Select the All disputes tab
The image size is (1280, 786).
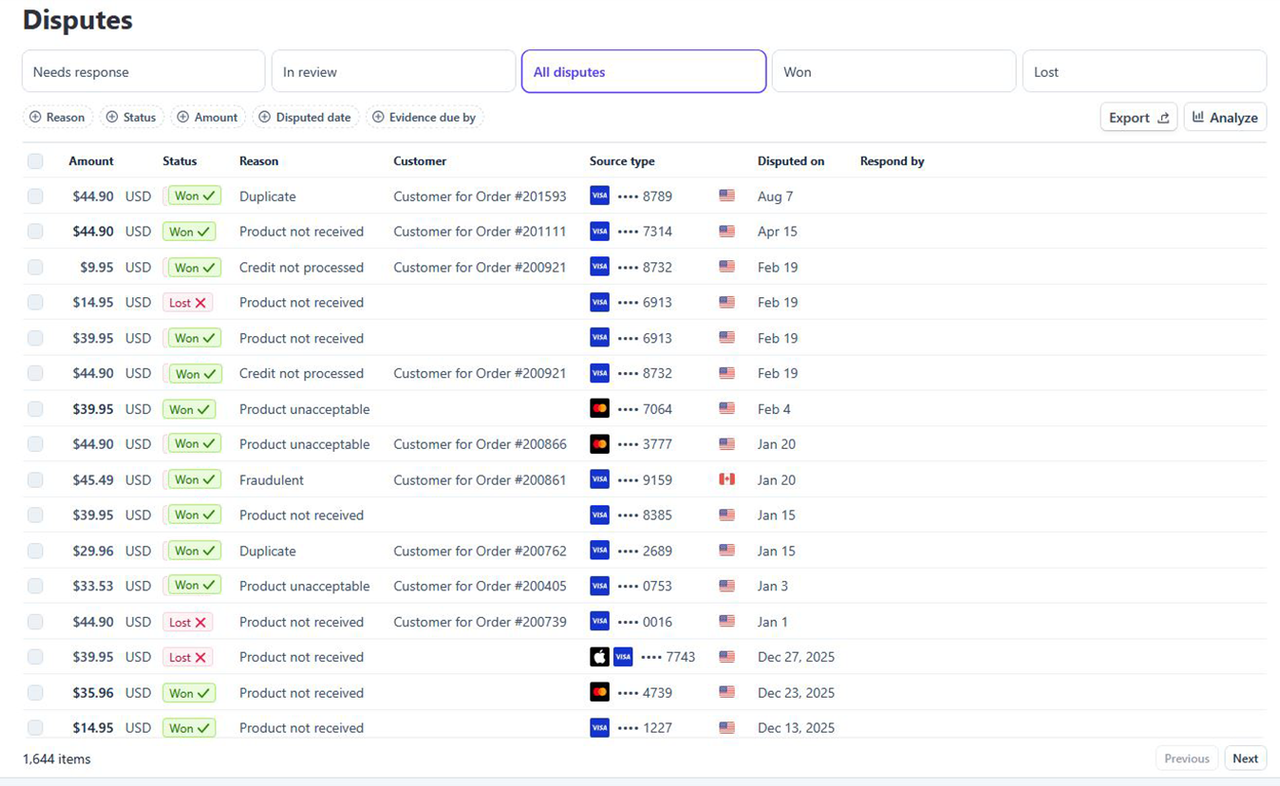pyautogui.click(x=644, y=72)
